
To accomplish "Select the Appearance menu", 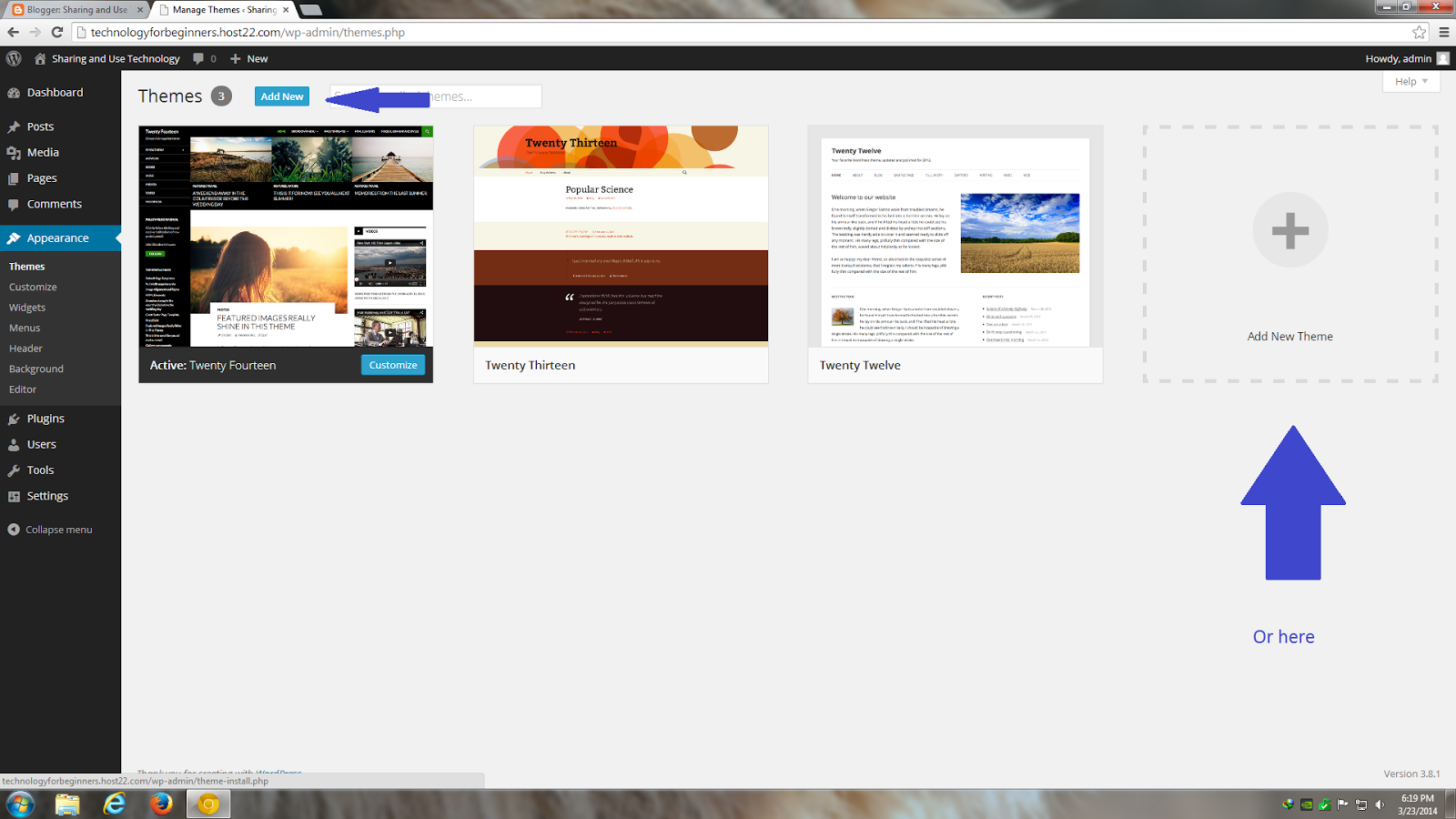I will pyautogui.click(x=60, y=238).
